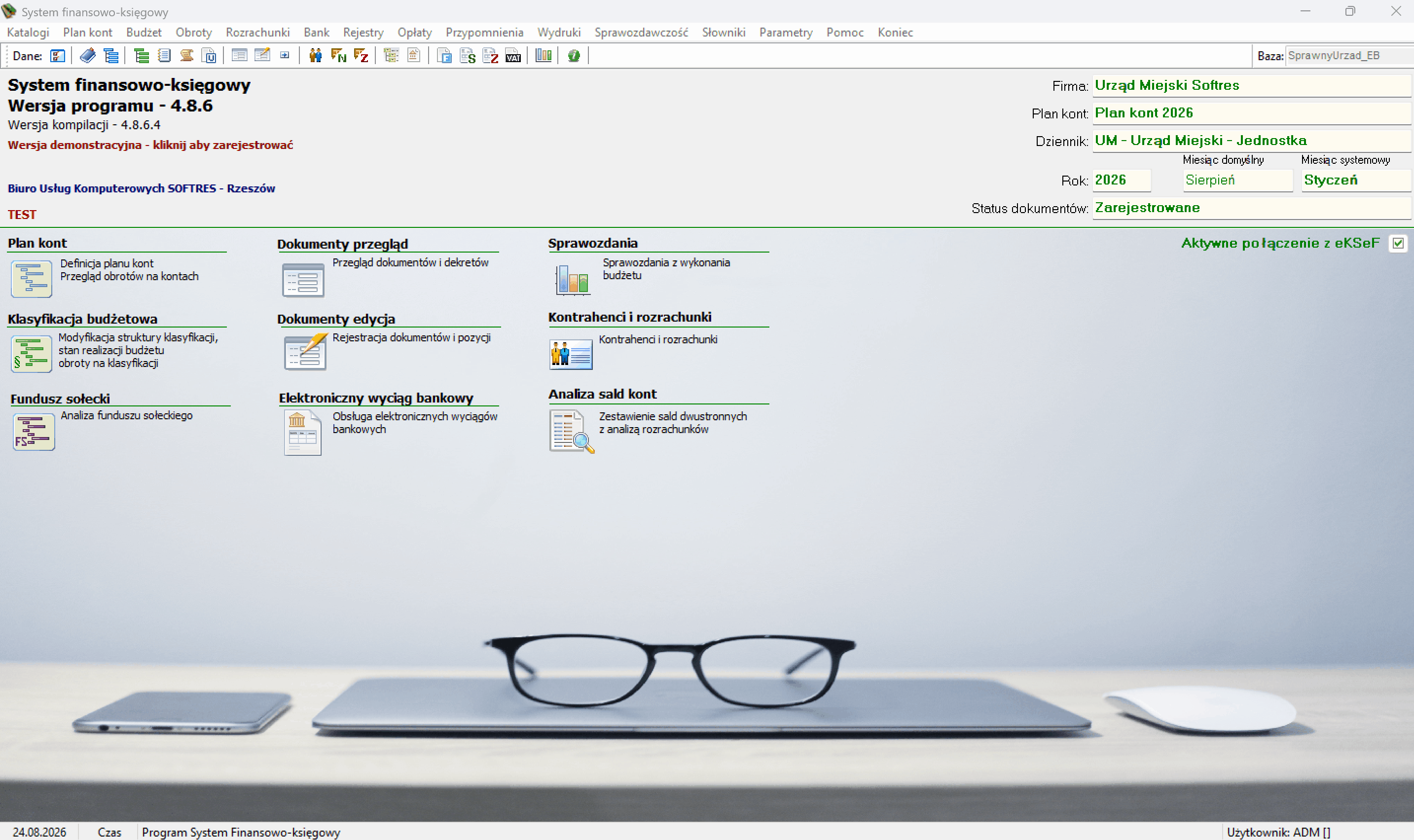
Task: Open the Miesiąc domyślny Sierpień selector
Action: (1238, 180)
